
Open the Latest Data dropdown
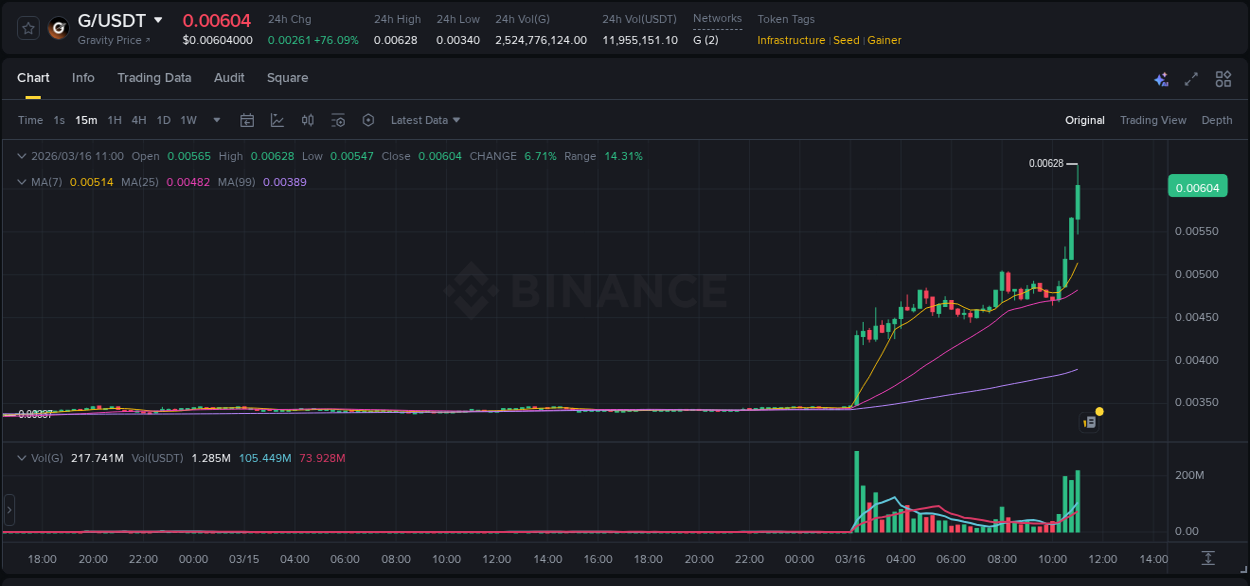[x=424, y=120]
